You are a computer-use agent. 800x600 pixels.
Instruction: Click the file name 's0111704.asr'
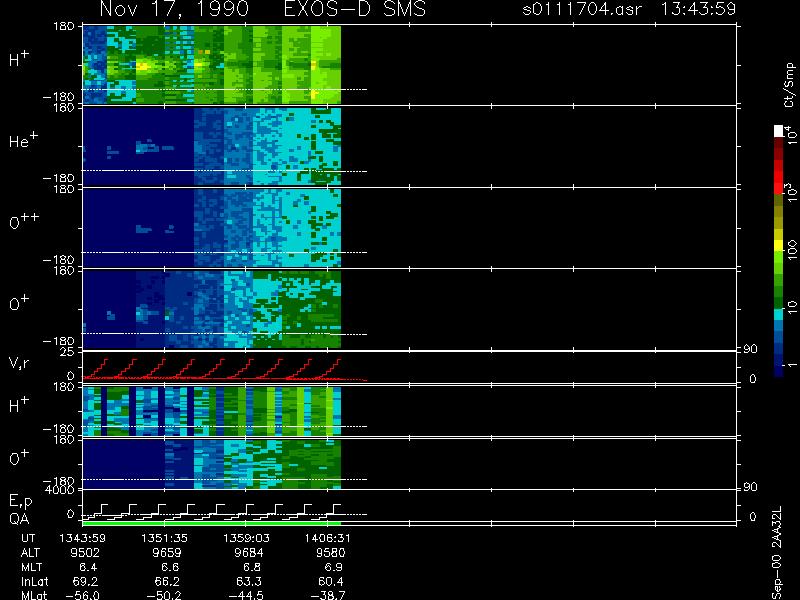[582, 9]
